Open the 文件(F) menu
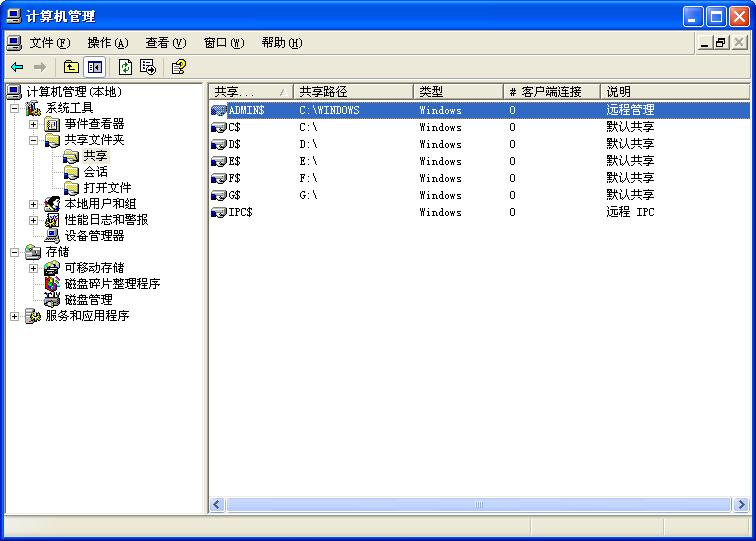This screenshot has height=541, width=756. tap(50, 43)
